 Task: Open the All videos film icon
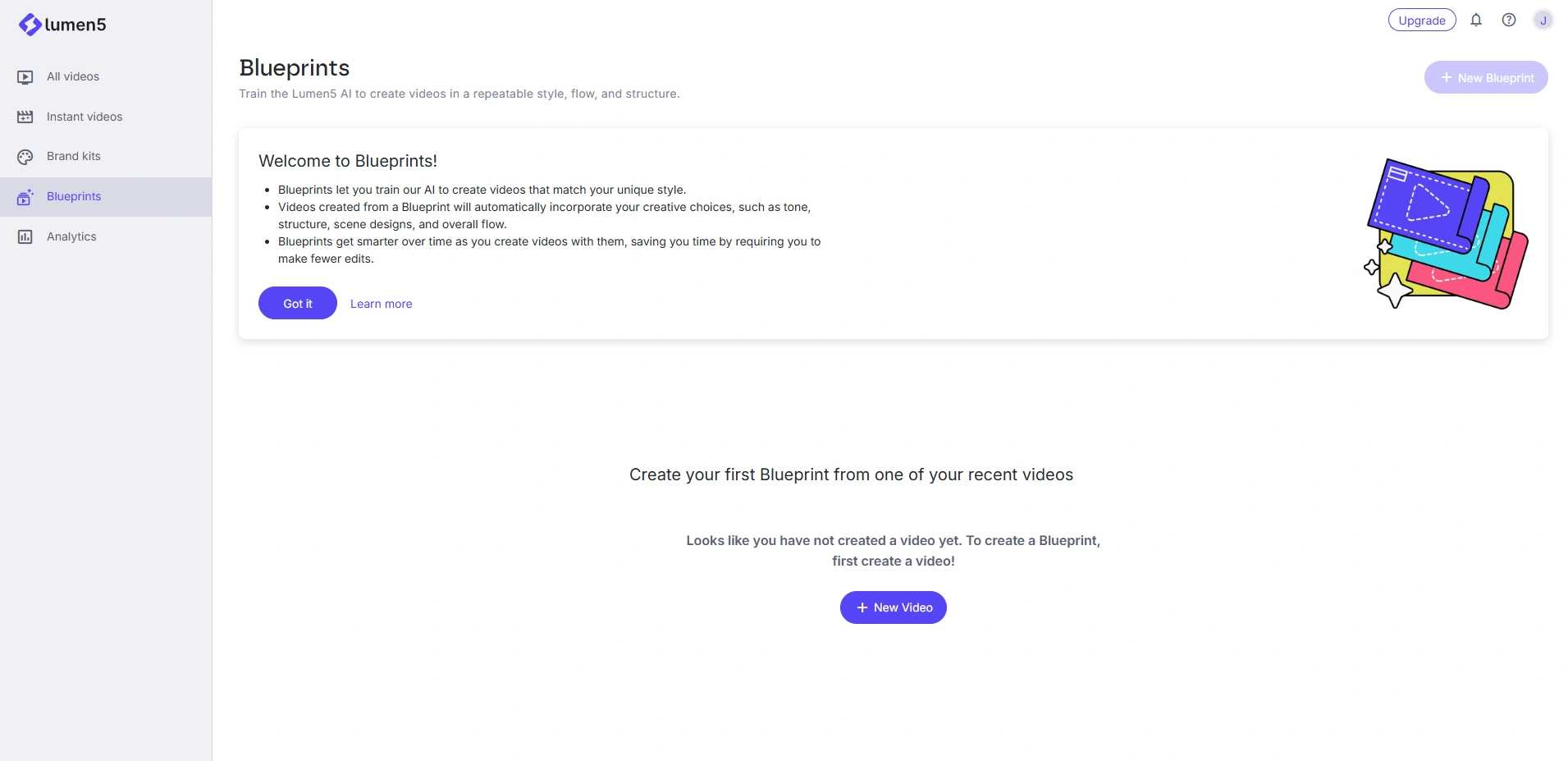click(25, 77)
